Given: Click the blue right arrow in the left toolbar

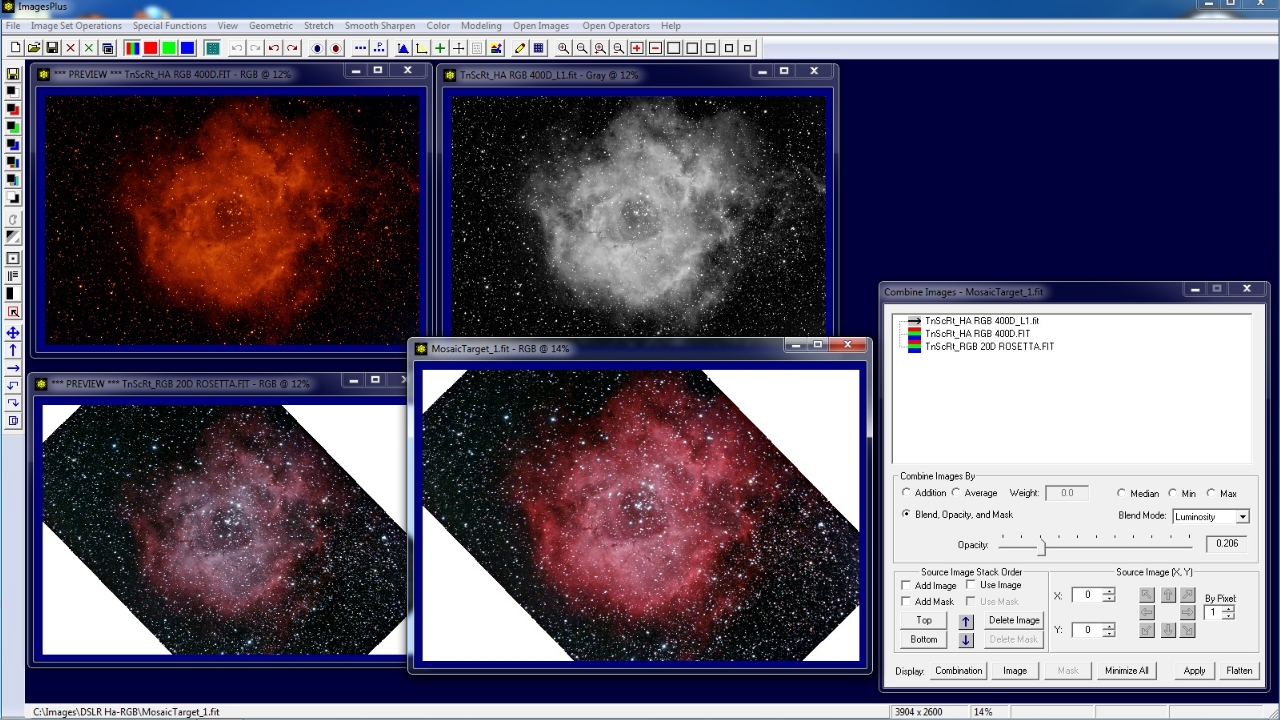Looking at the screenshot, I should click(x=13, y=368).
